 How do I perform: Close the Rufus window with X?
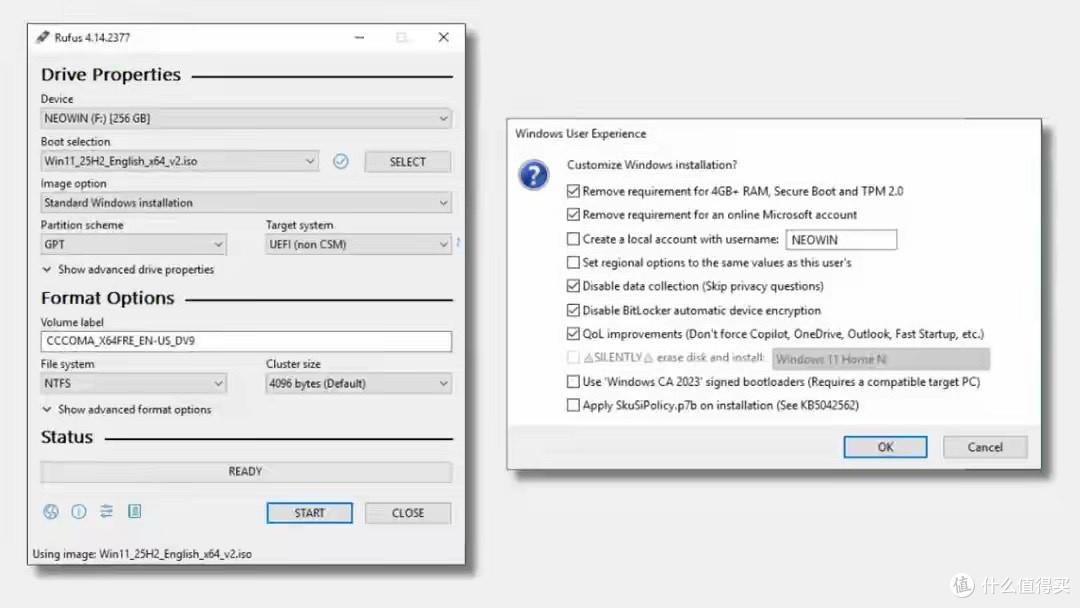click(444, 37)
